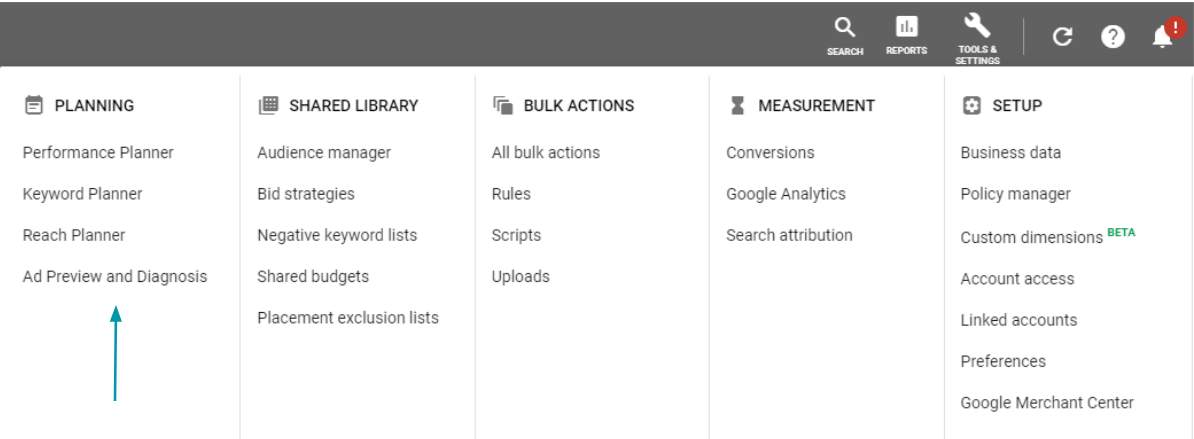Click the Bulk Actions stacked-pages icon
Screen dimensions: 1194x439
coord(502,105)
